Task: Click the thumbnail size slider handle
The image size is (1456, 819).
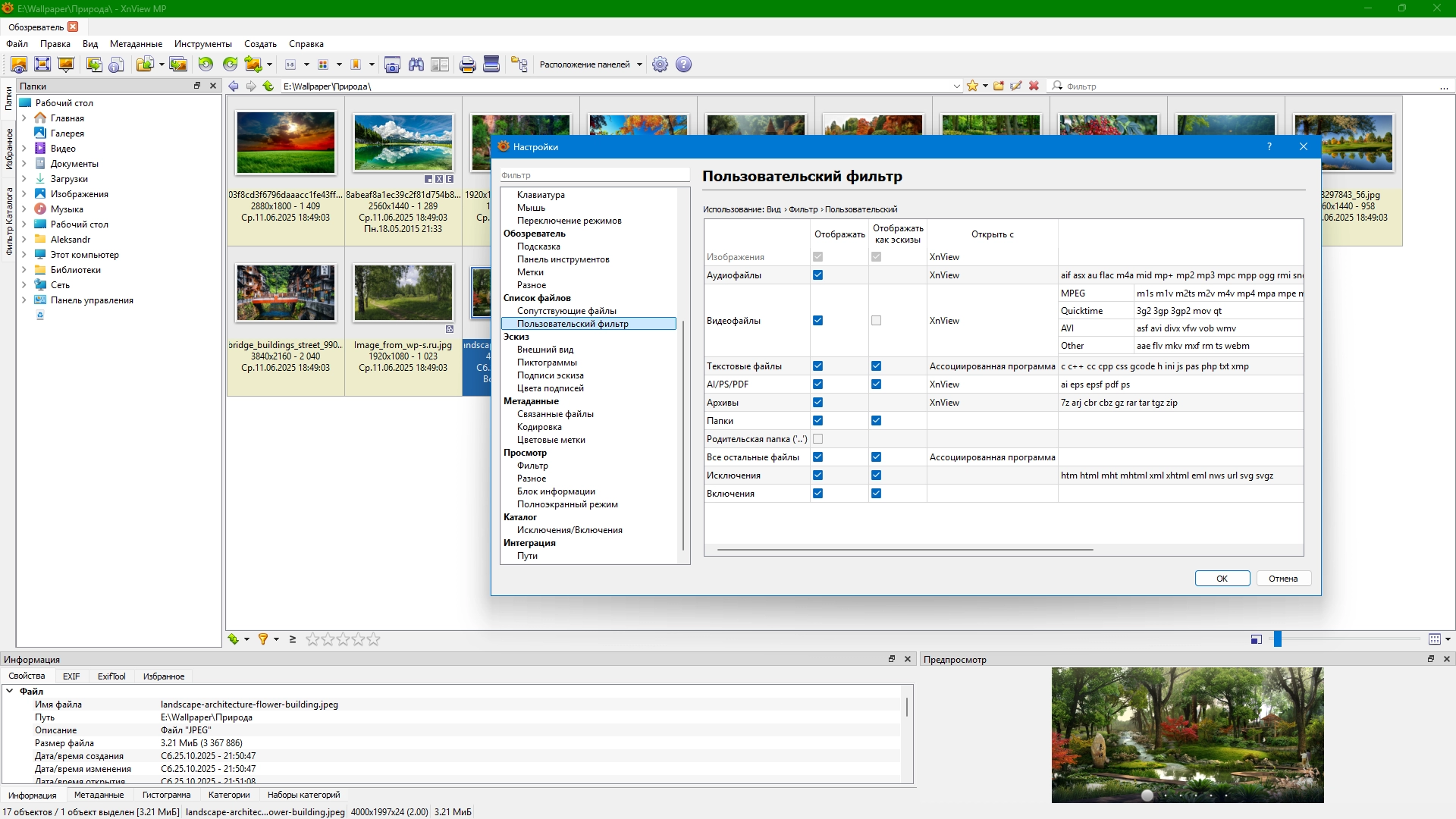Action: [x=1278, y=639]
